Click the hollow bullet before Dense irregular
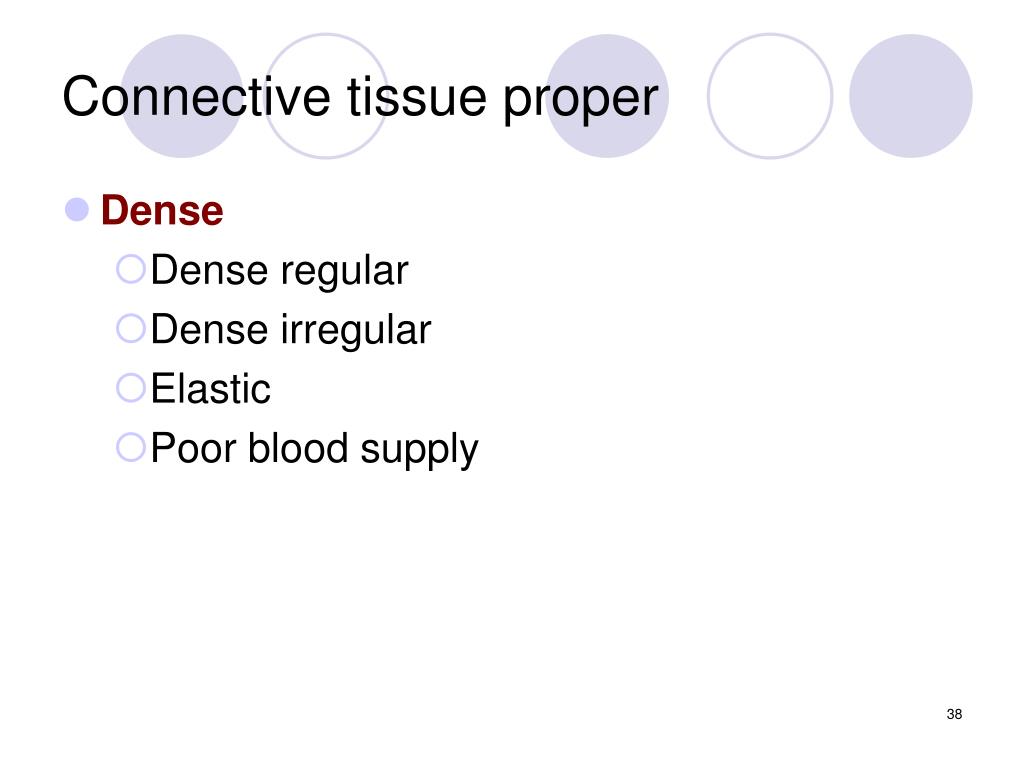This screenshot has width=1024, height=768. coord(131,328)
